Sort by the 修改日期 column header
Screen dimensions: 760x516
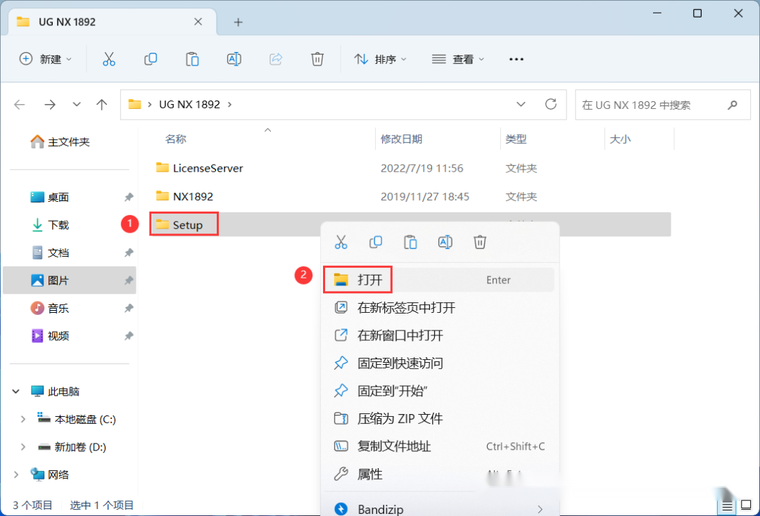tap(401, 140)
